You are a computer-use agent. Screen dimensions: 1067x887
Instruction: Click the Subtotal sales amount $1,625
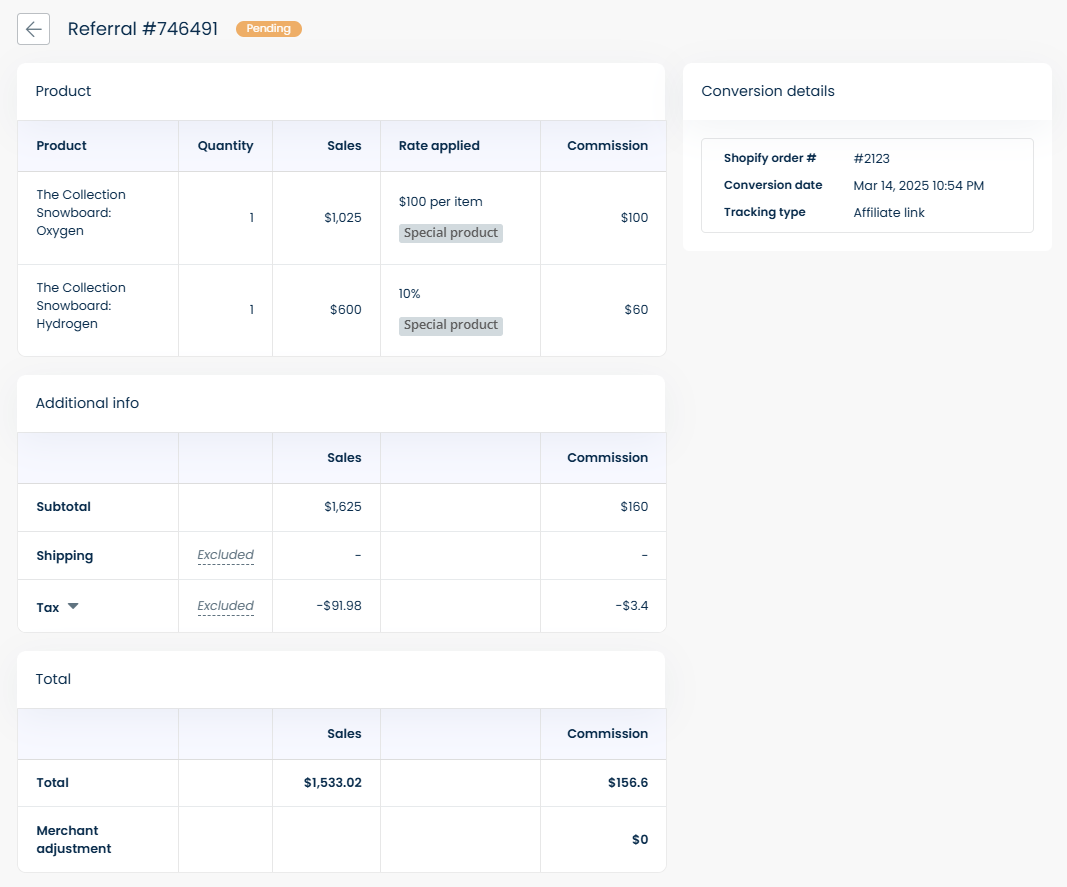pos(342,507)
